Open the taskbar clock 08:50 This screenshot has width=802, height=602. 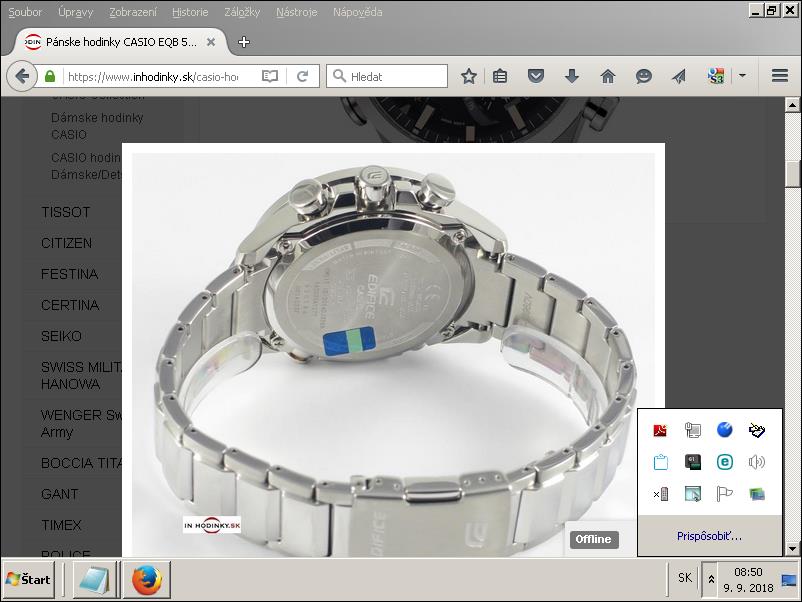pyautogui.click(x=748, y=579)
